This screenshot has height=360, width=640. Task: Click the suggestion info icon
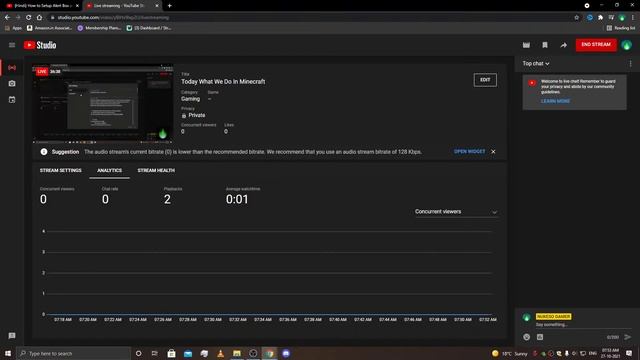click(44, 151)
